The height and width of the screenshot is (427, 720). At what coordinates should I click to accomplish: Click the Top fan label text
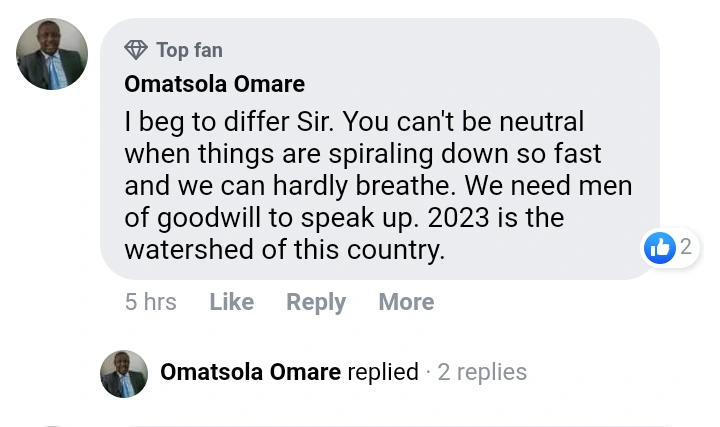[x=189, y=49]
